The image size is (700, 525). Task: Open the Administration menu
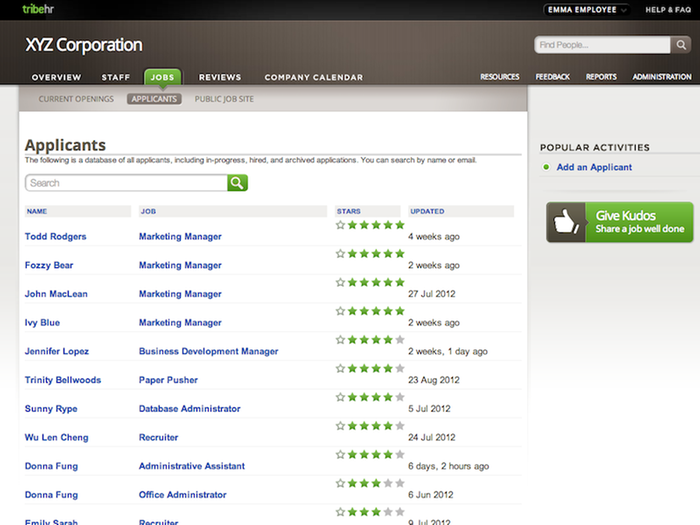662,77
